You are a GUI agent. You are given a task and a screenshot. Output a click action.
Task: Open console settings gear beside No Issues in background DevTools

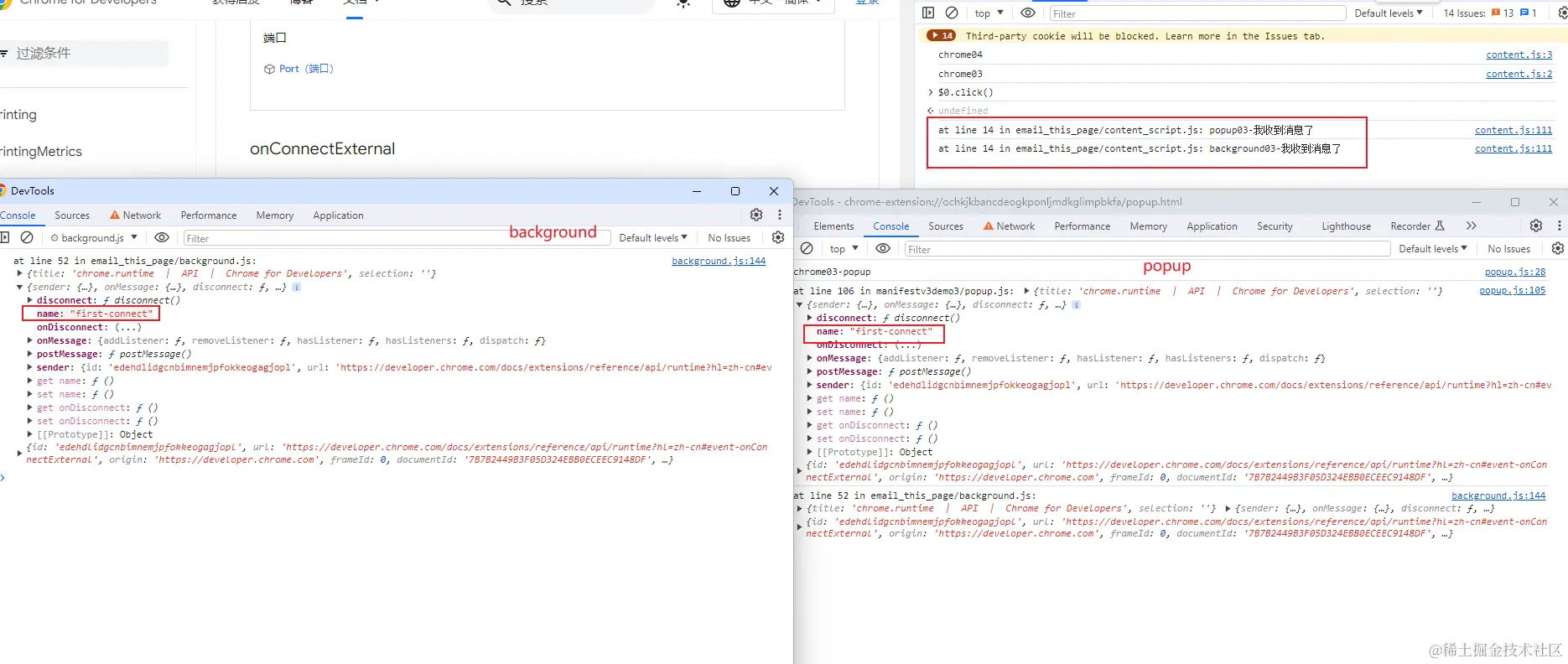[x=778, y=237]
